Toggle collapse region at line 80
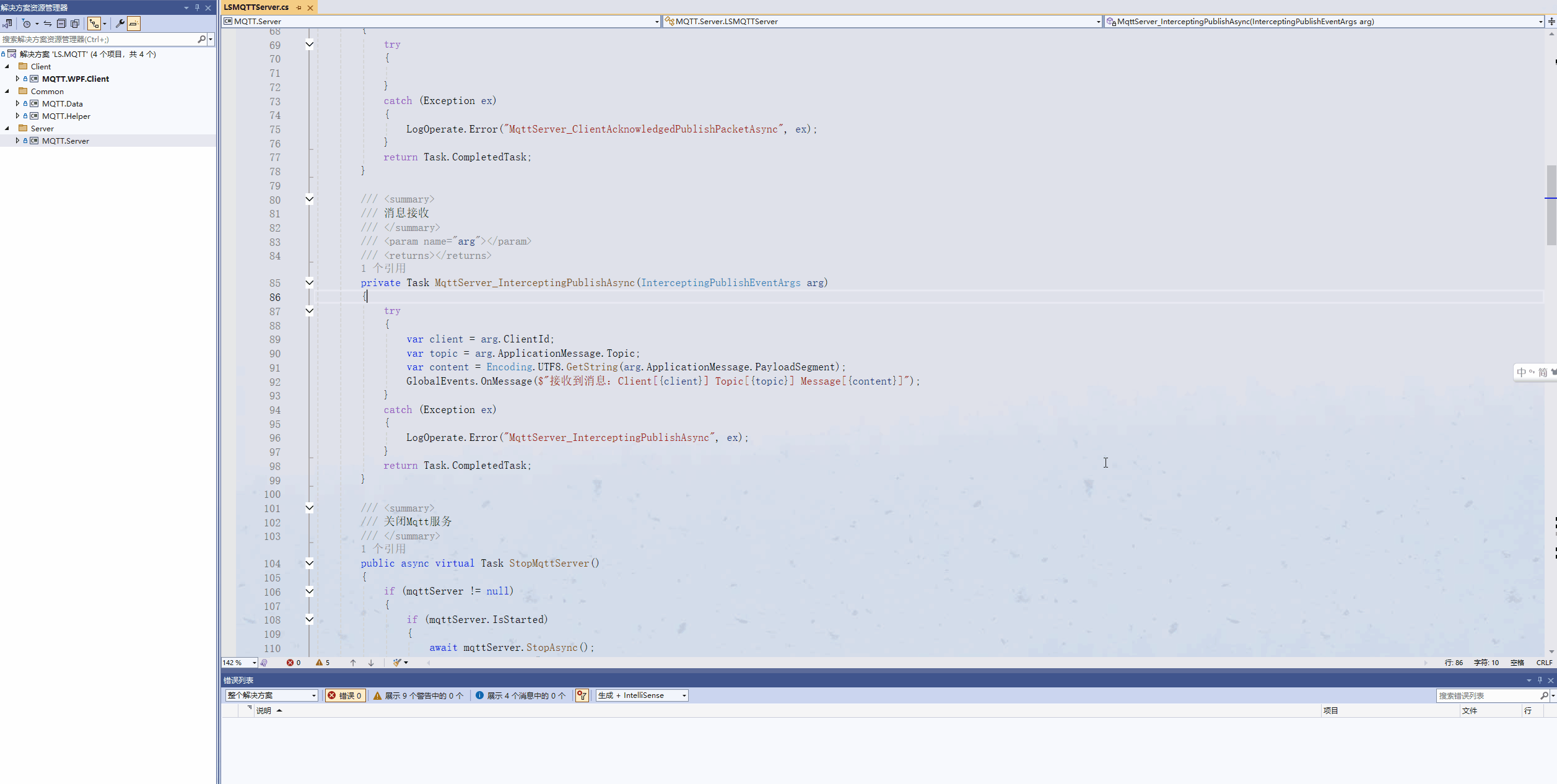This screenshot has height=784, width=1557. tap(310, 199)
